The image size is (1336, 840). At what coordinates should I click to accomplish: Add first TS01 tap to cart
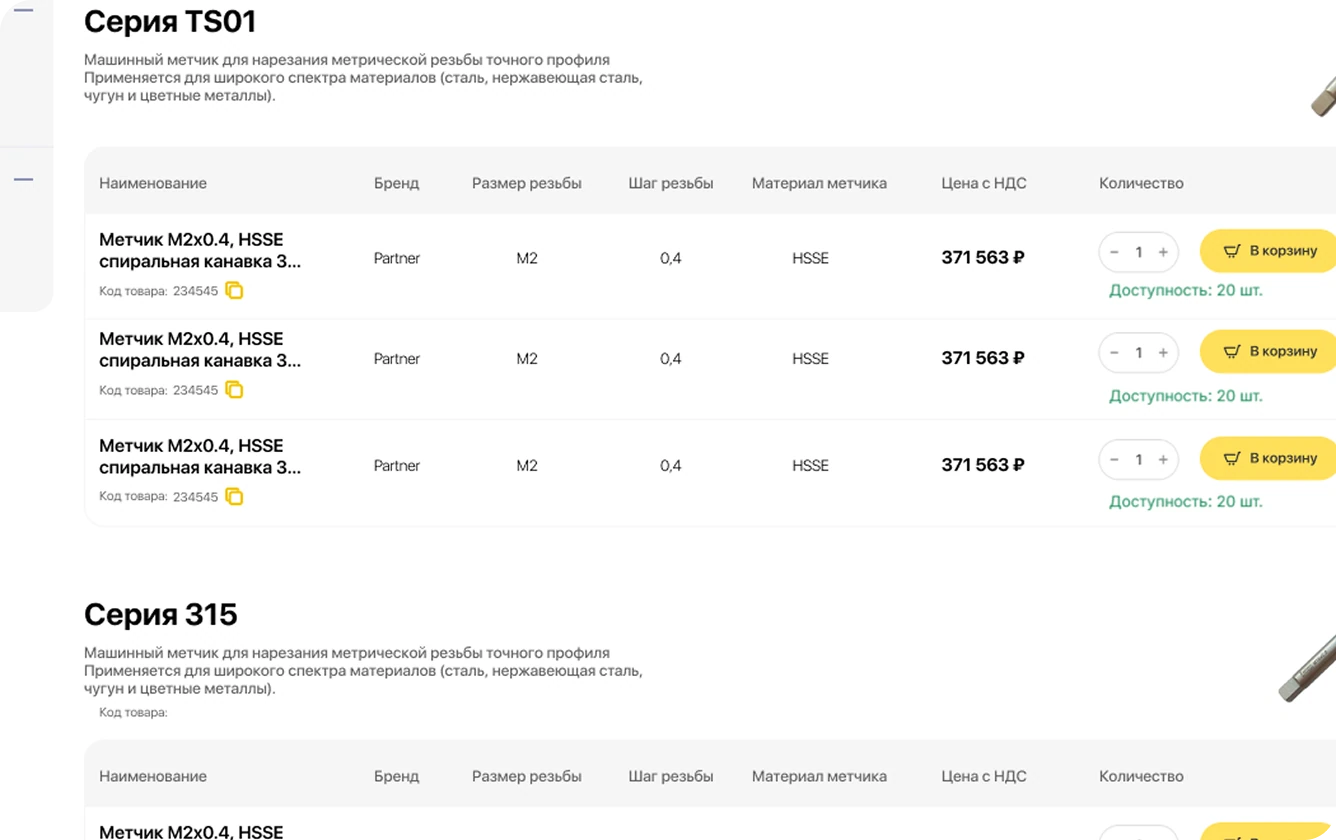click(x=1268, y=251)
